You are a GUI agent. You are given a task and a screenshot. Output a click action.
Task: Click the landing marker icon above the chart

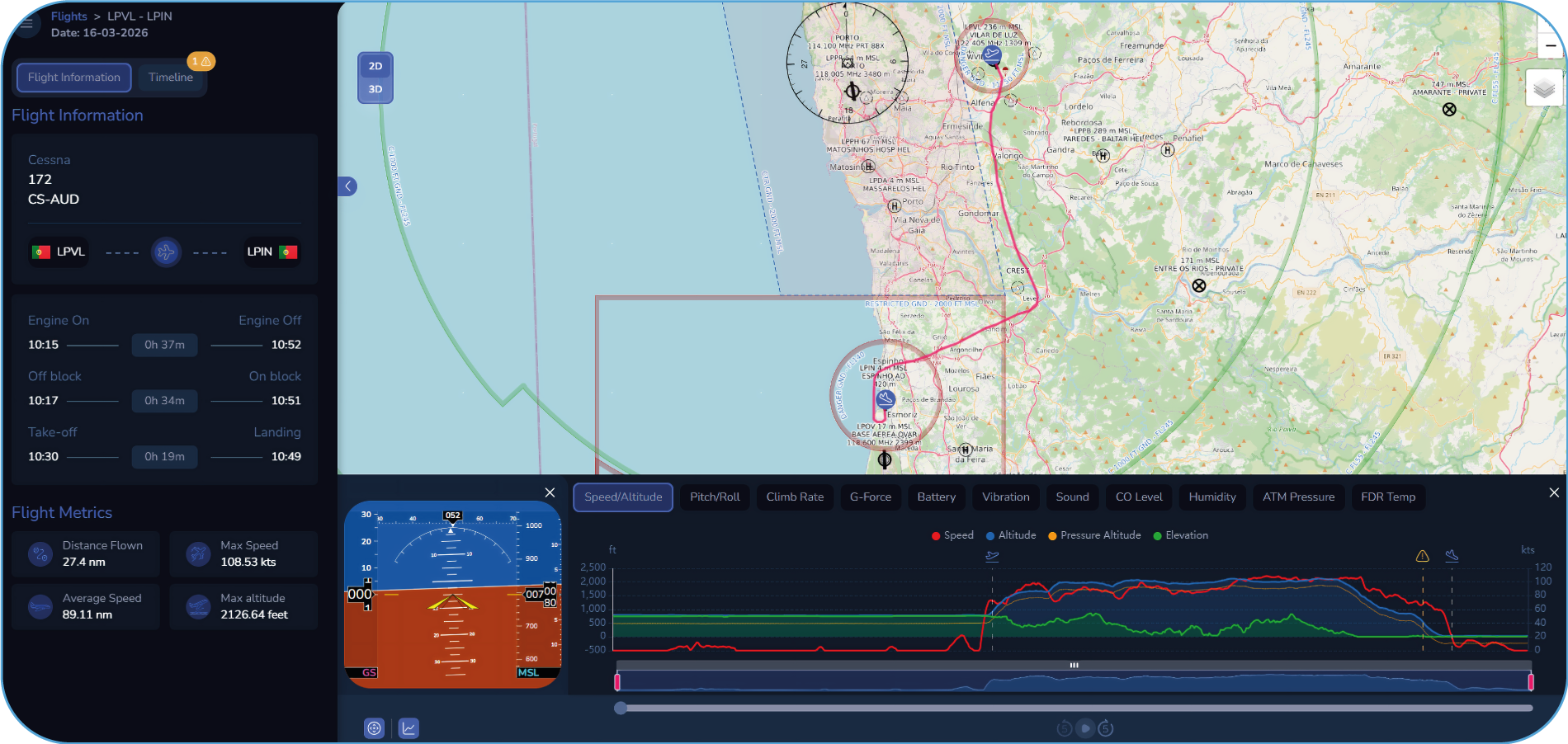[x=1452, y=556]
